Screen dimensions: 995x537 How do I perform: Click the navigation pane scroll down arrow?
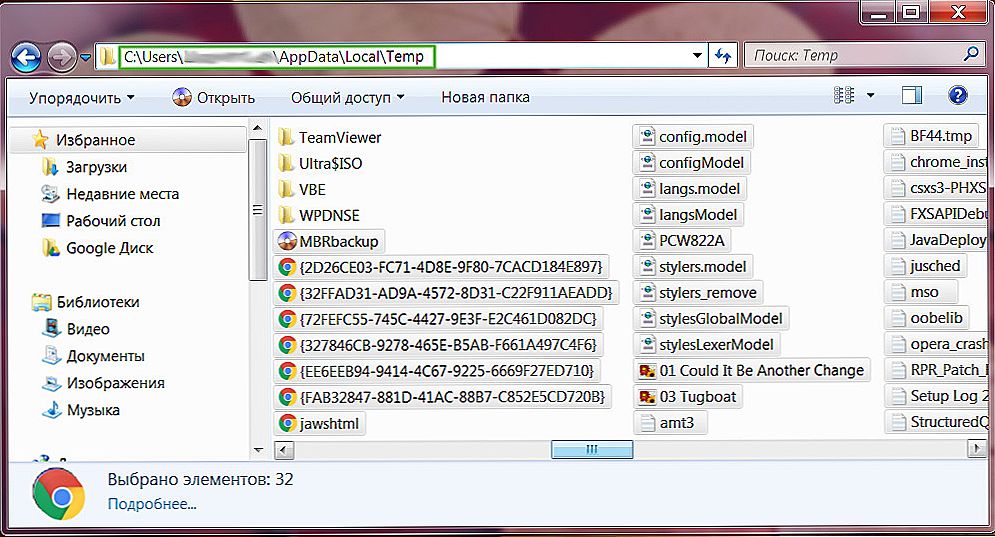tap(258, 449)
